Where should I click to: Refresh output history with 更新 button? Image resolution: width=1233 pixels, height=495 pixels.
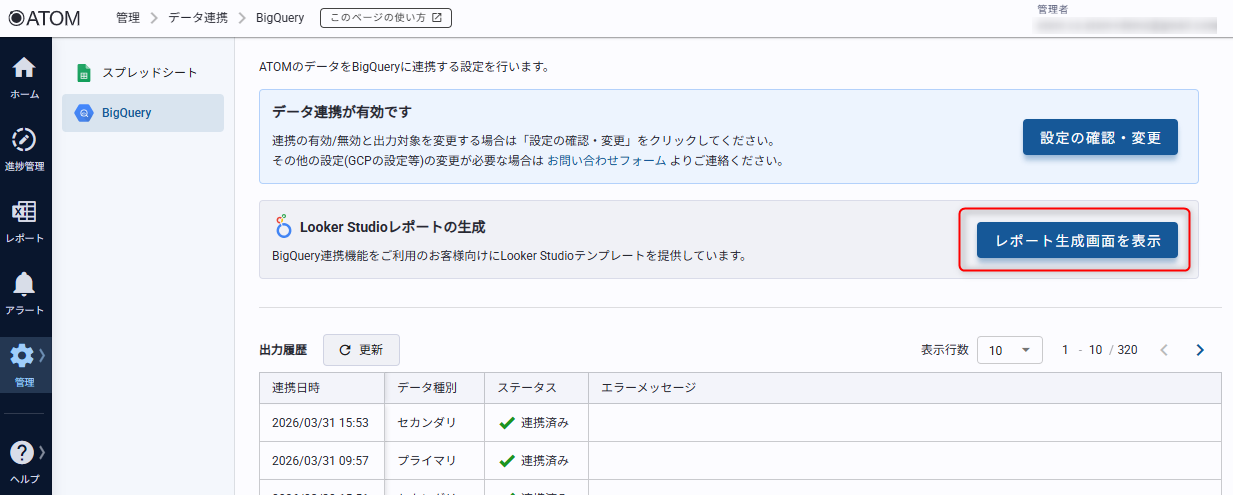361,350
